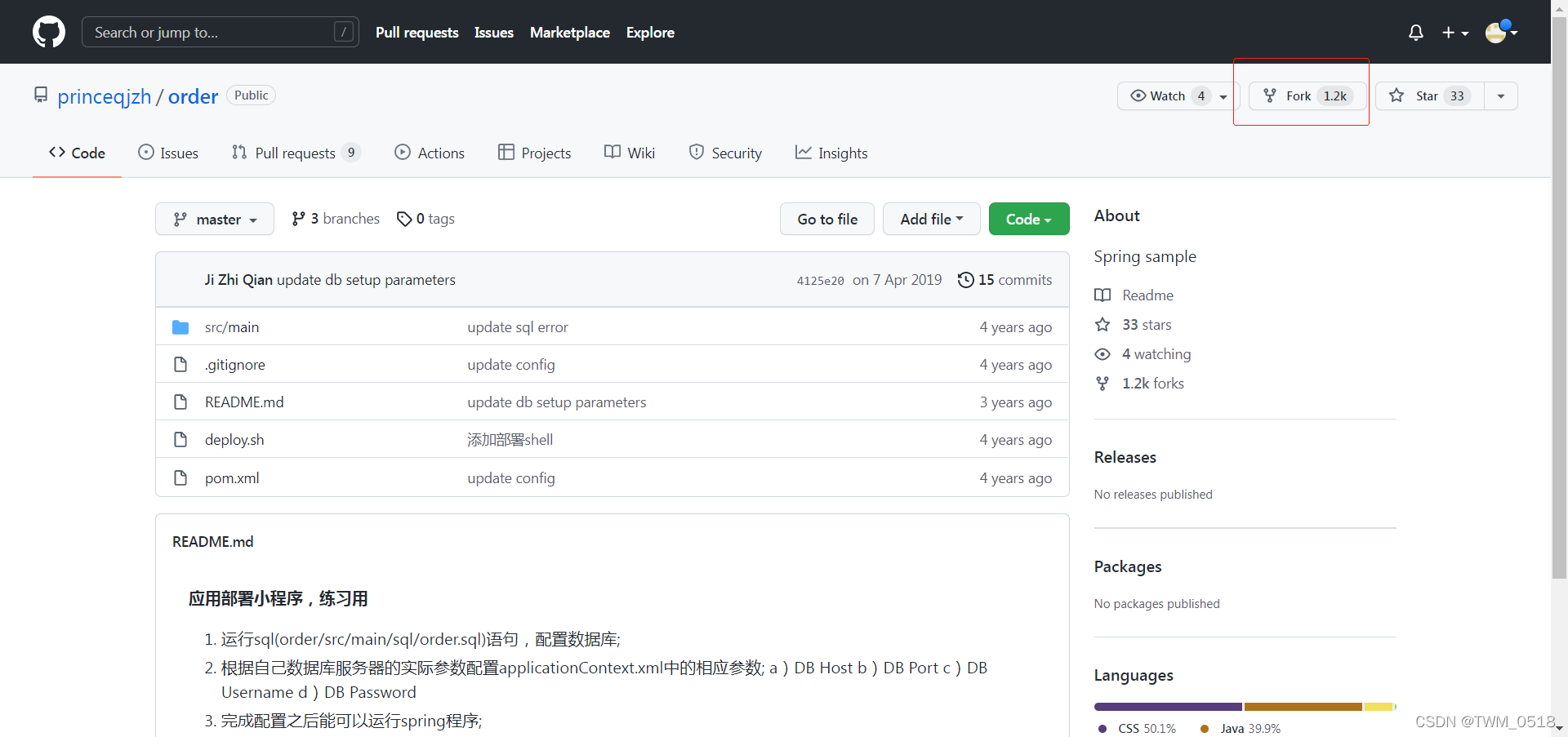Click the Go to file button
This screenshot has height=737, width=1568.
click(827, 219)
